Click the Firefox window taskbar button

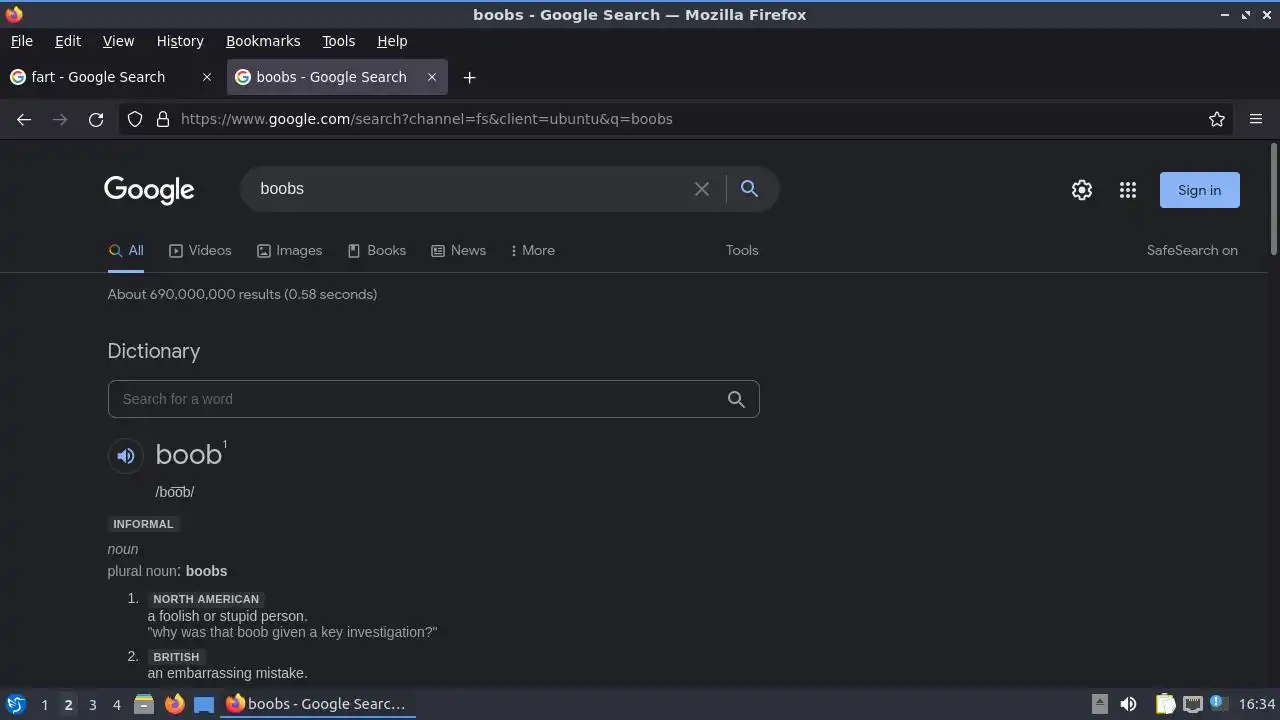click(x=318, y=704)
